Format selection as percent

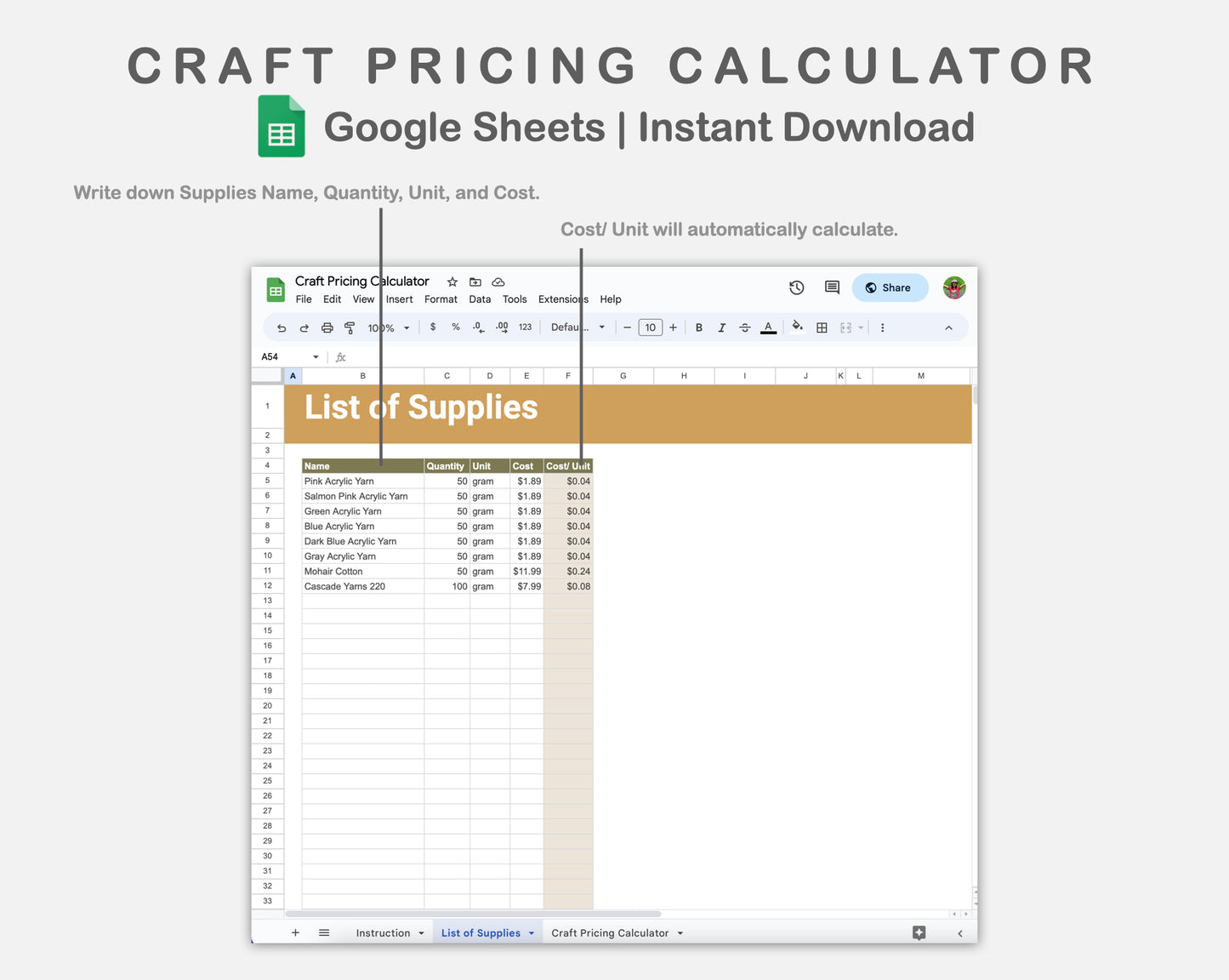point(455,327)
